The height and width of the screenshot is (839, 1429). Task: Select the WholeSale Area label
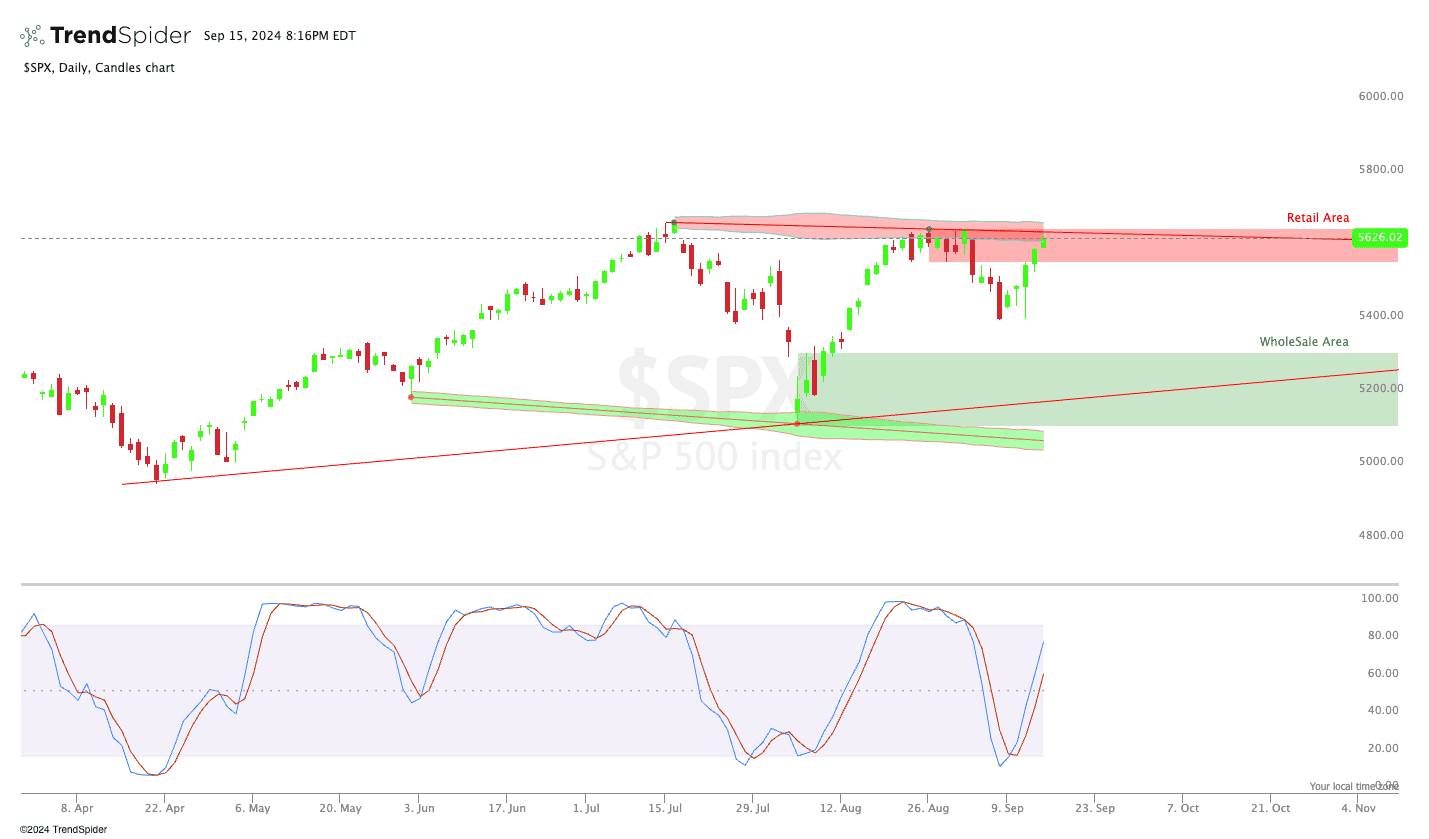[x=1303, y=342]
